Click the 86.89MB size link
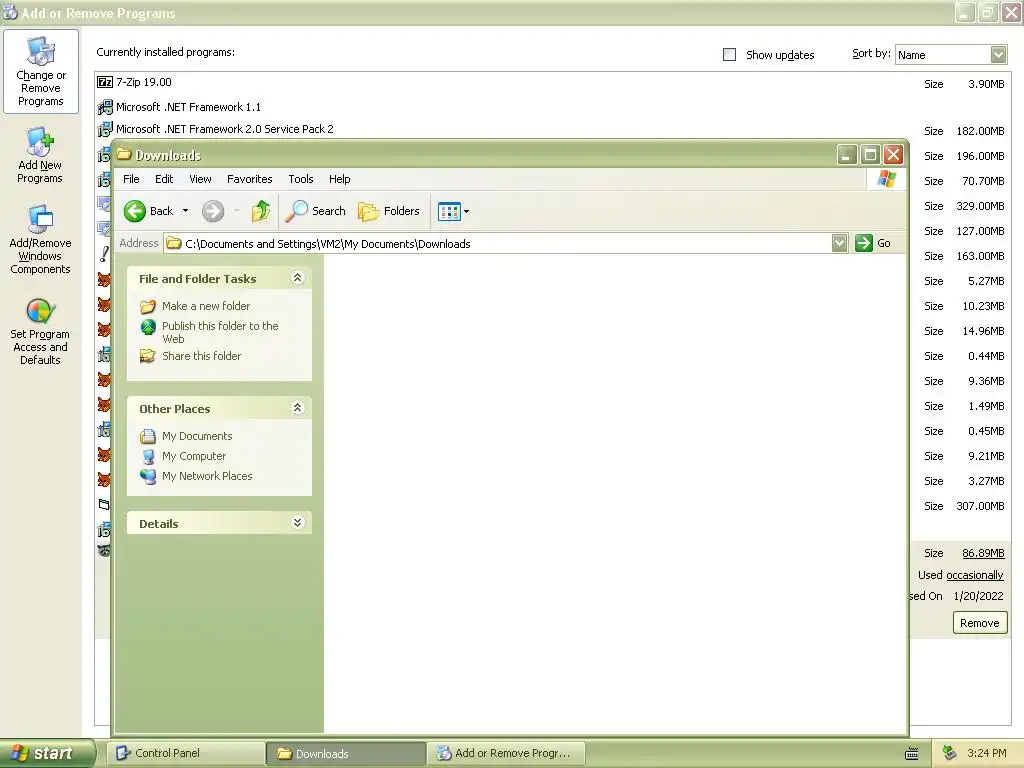This screenshot has width=1024, height=768. [983, 553]
